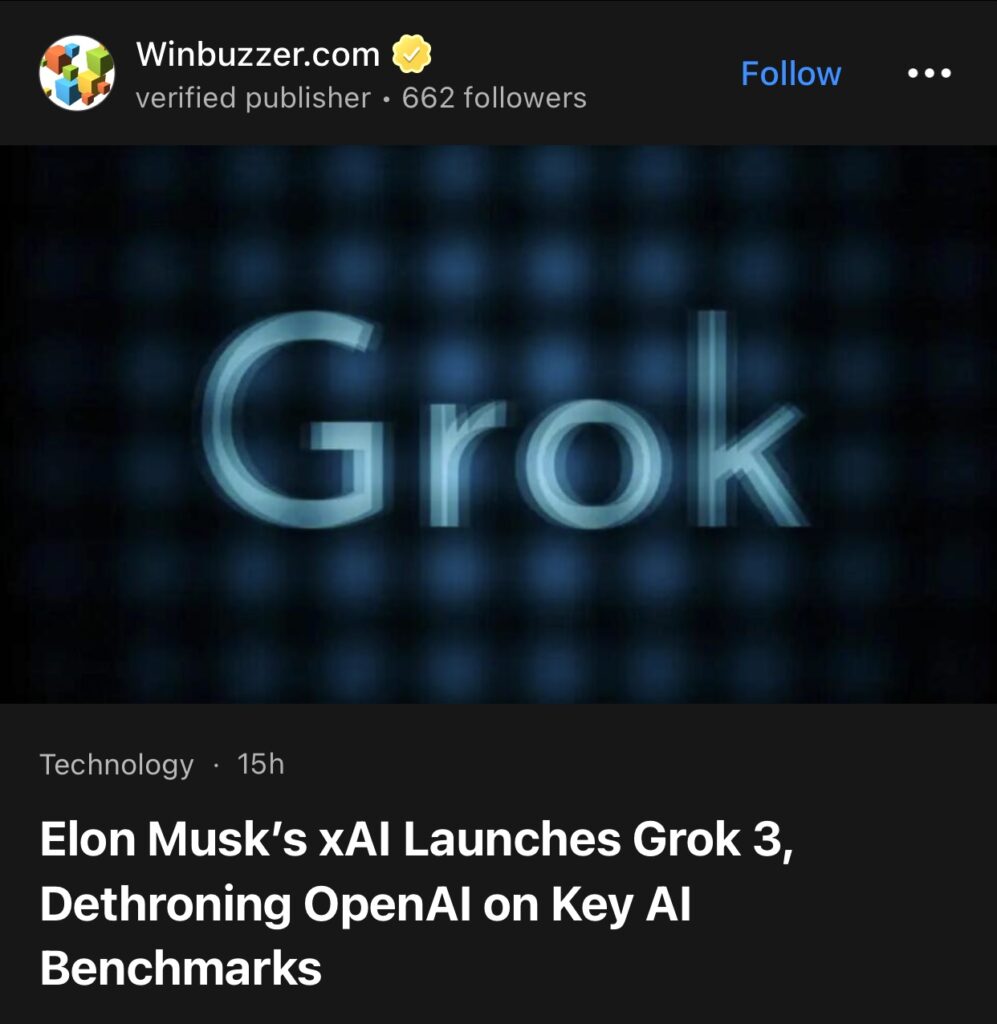The image size is (997, 1024).
Task: Open the Winbuzzer colorful cubes avatar
Action: coord(77,72)
